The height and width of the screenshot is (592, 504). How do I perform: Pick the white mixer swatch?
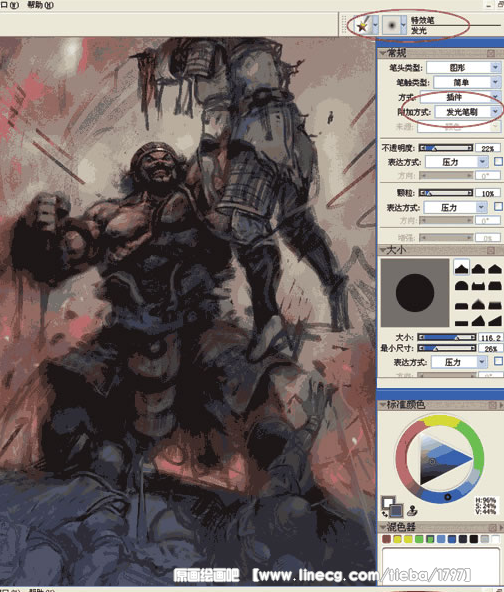pyautogui.click(x=496, y=539)
